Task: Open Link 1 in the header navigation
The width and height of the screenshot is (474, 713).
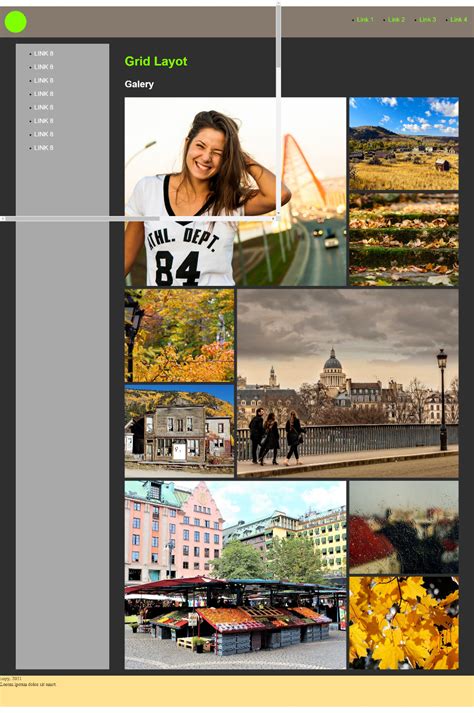Action: [x=365, y=20]
